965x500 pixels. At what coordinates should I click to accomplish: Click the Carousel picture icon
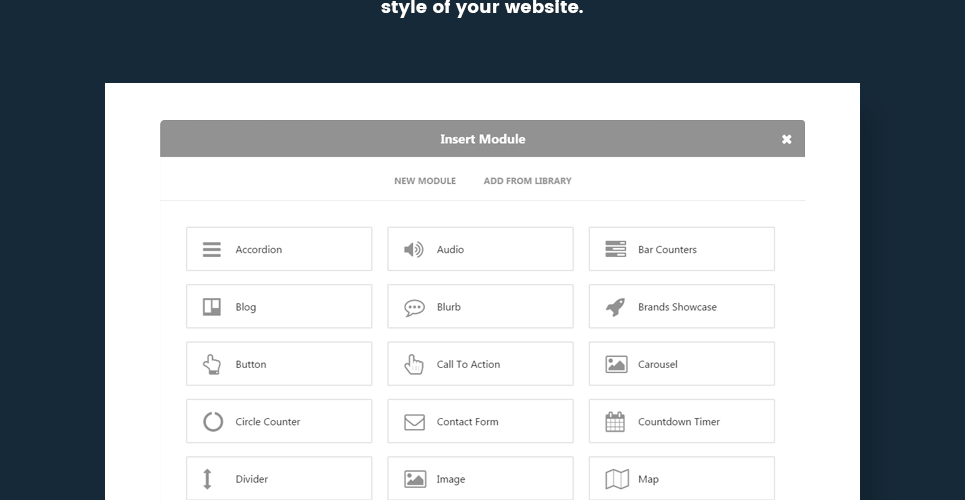pyautogui.click(x=616, y=365)
